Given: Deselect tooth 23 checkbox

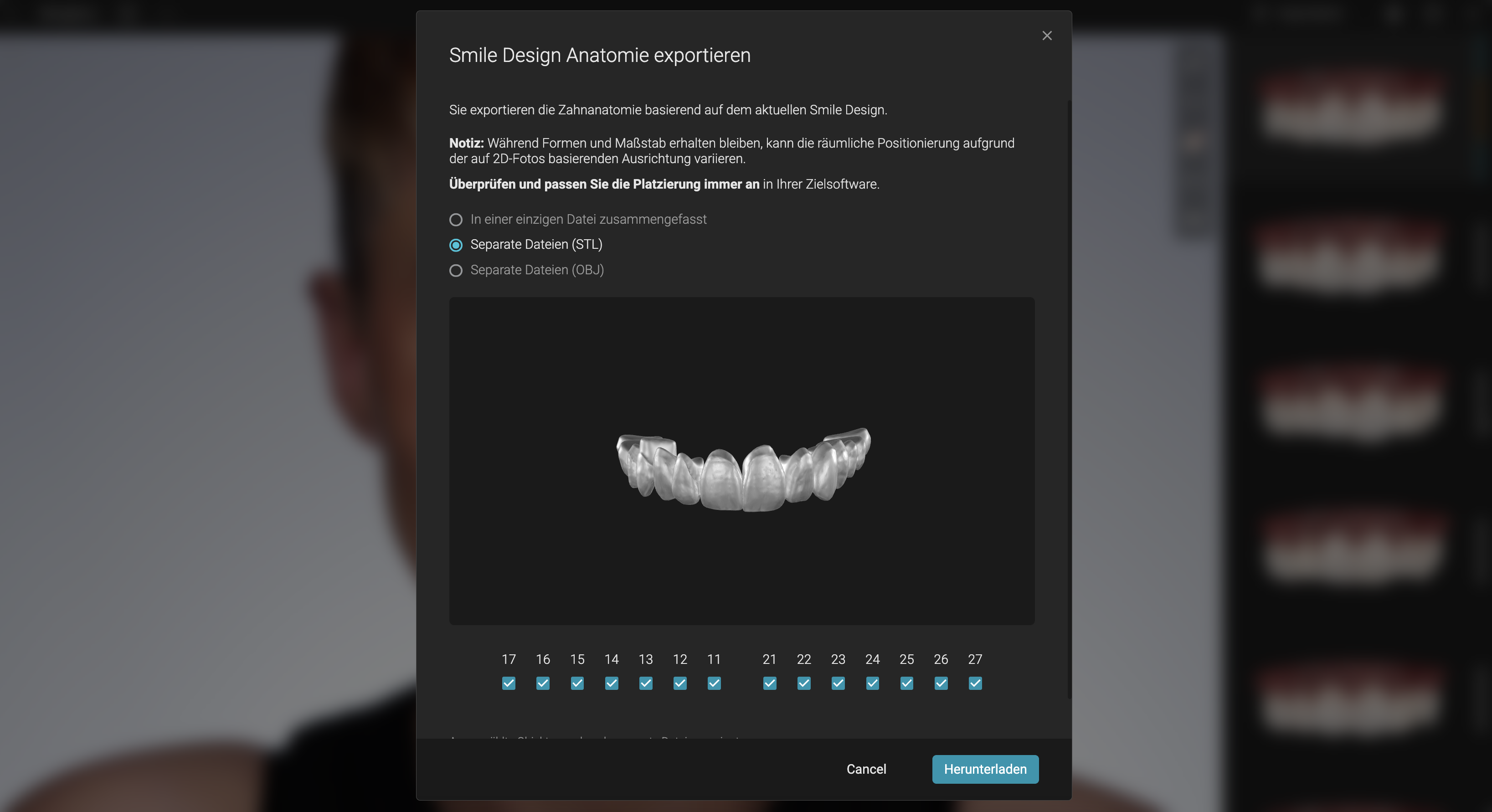Looking at the screenshot, I should pyautogui.click(x=838, y=684).
